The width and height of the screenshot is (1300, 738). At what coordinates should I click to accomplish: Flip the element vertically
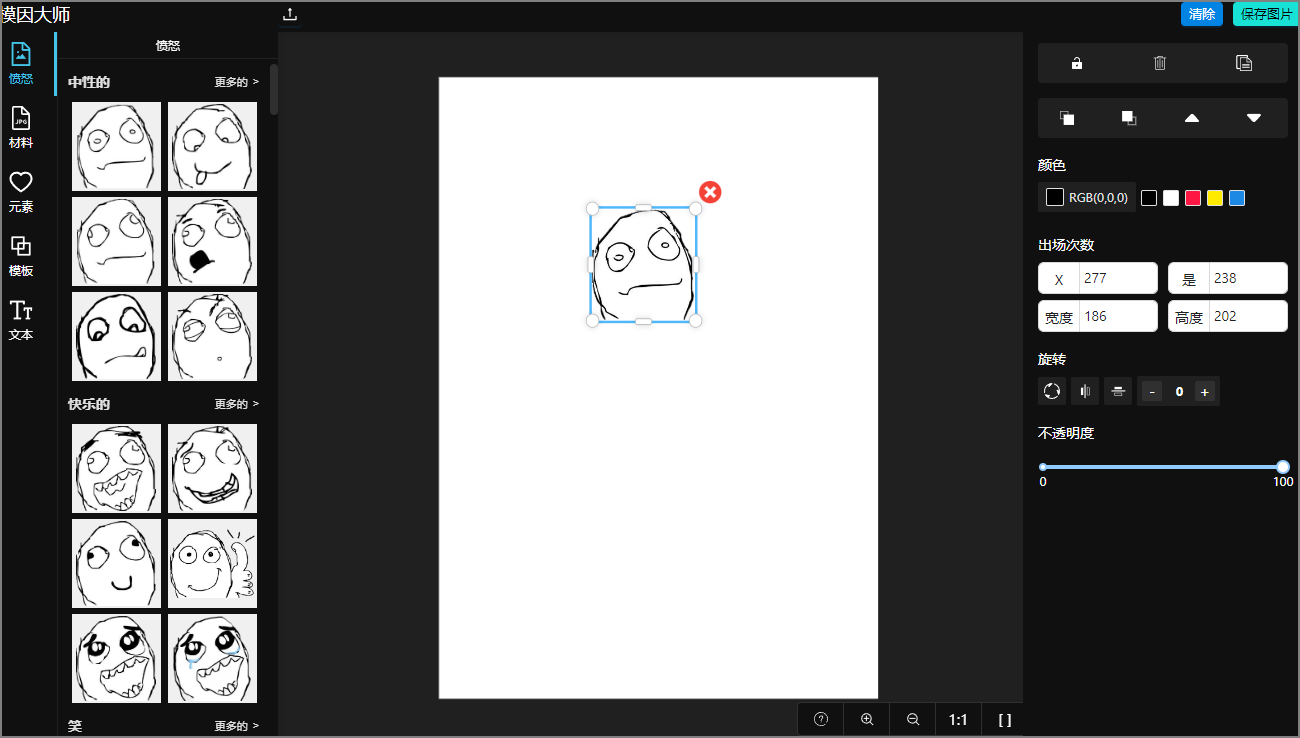pos(1118,391)
